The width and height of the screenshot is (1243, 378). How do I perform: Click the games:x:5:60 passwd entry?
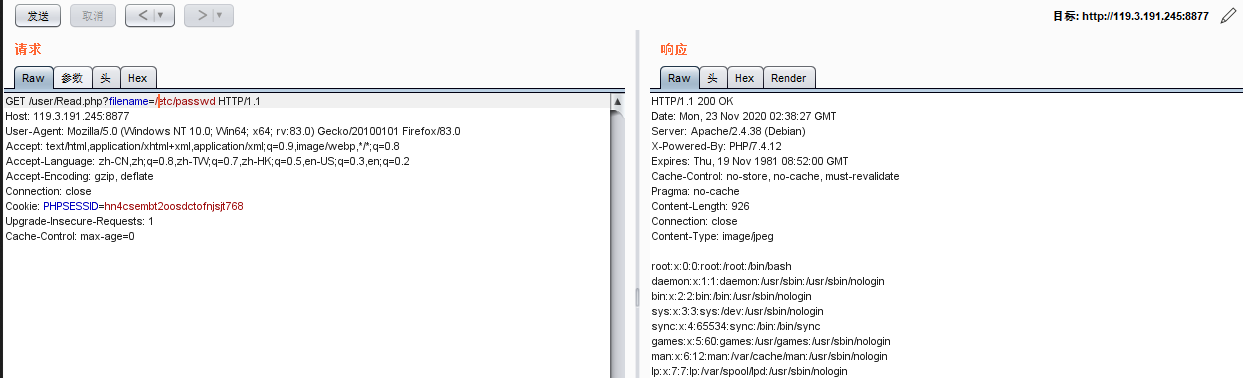click(771, 341)
